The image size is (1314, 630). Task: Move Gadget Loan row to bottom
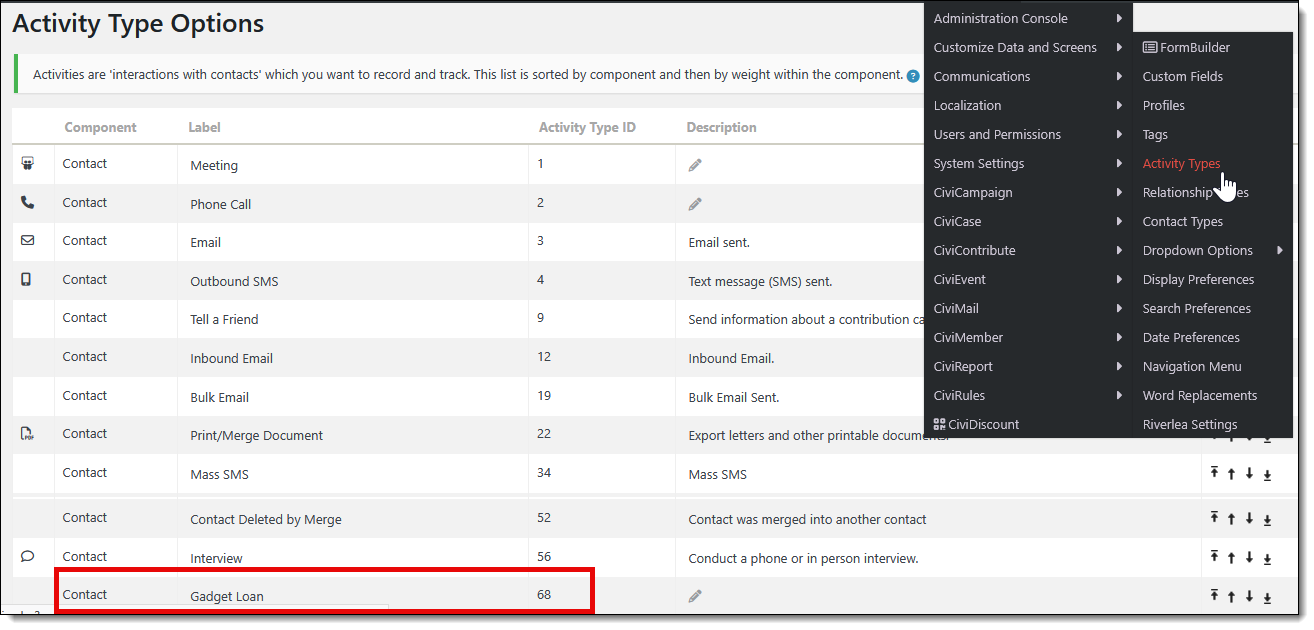point(1267,597)
